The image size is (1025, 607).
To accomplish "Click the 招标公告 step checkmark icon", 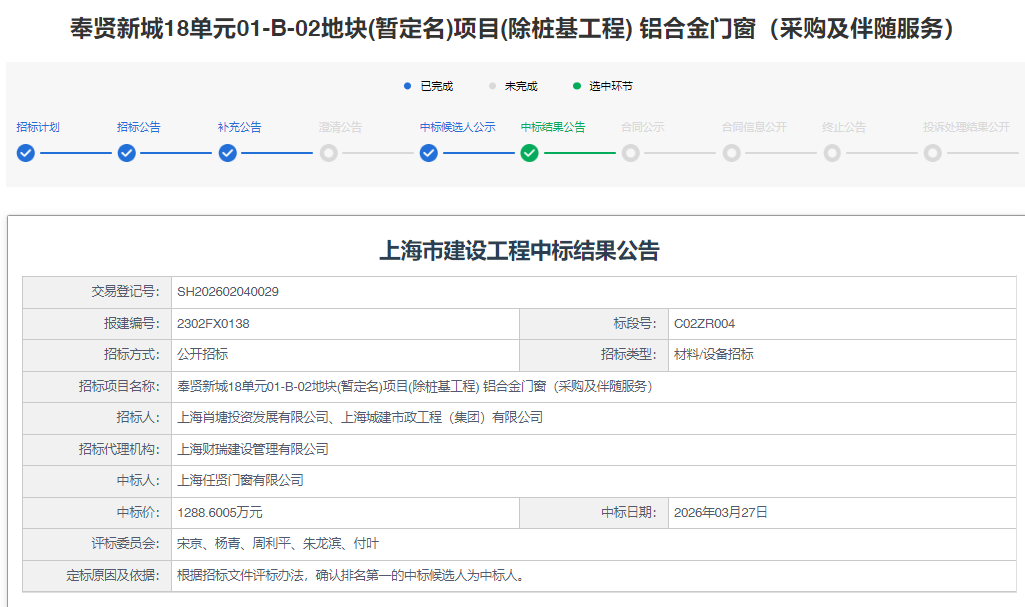I will (127, 153).
